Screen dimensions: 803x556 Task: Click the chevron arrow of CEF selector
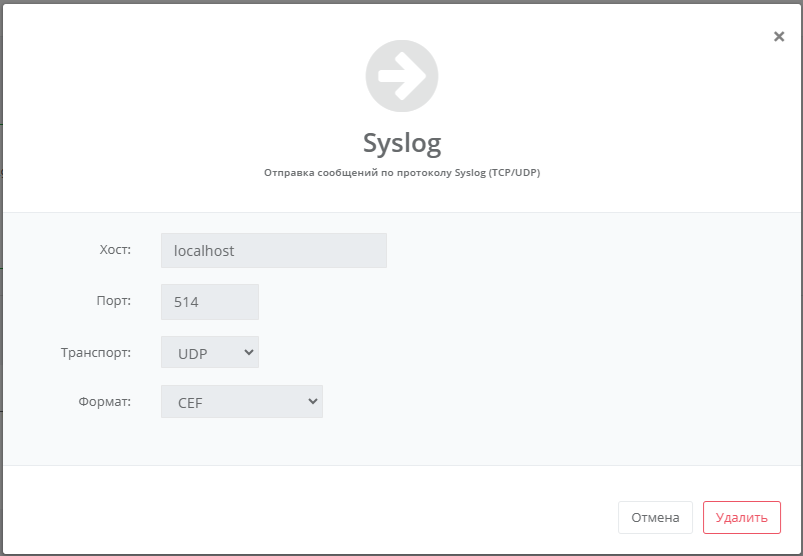(312, 402)
